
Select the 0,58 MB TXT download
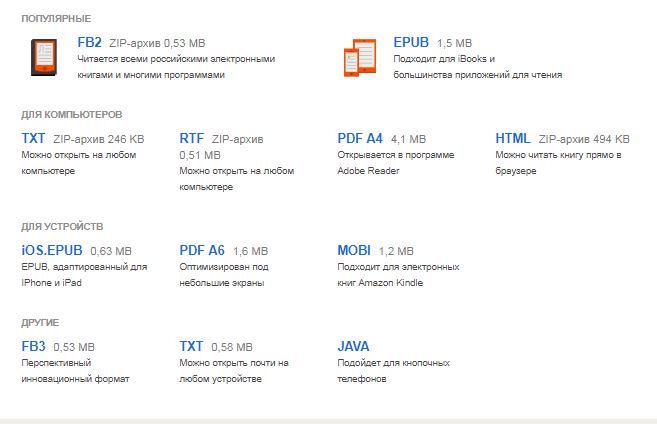click(x=191, y=346)
